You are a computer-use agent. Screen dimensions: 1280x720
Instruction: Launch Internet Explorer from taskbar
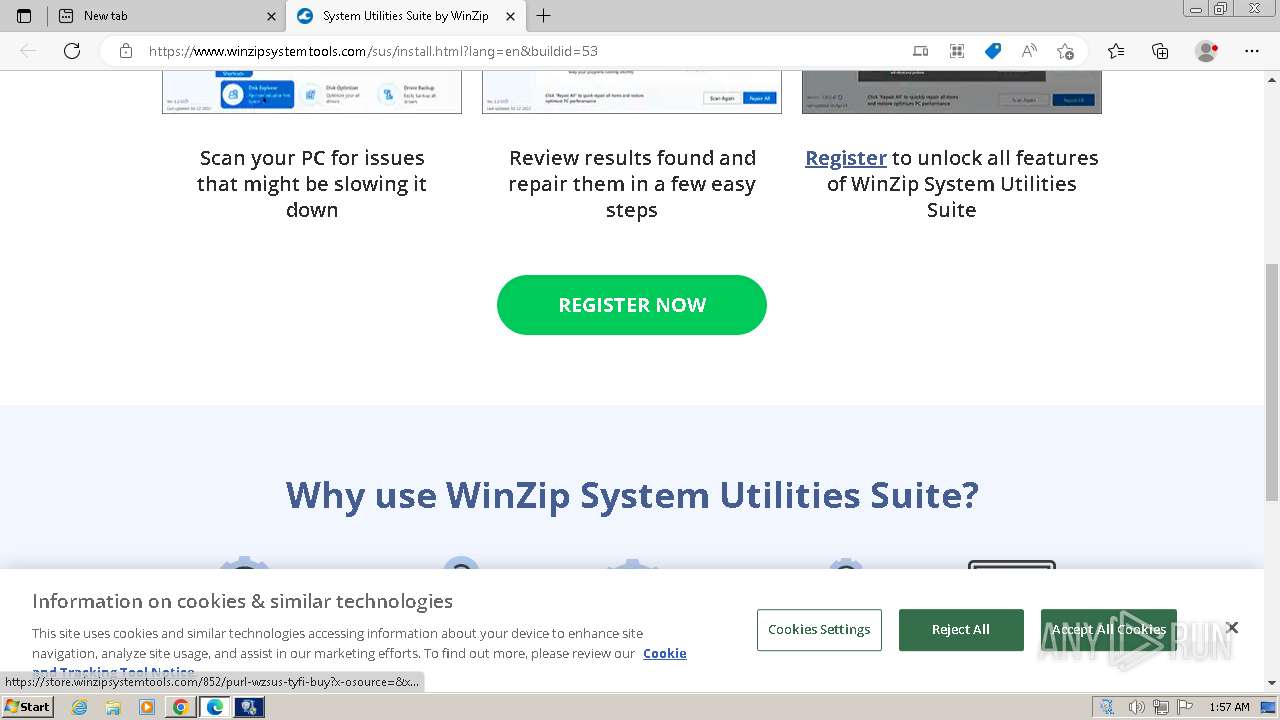79,707
